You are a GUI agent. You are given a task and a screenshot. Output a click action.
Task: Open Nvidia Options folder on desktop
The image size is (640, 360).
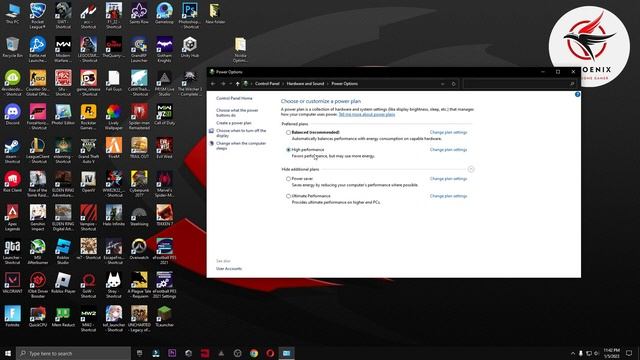240,50
